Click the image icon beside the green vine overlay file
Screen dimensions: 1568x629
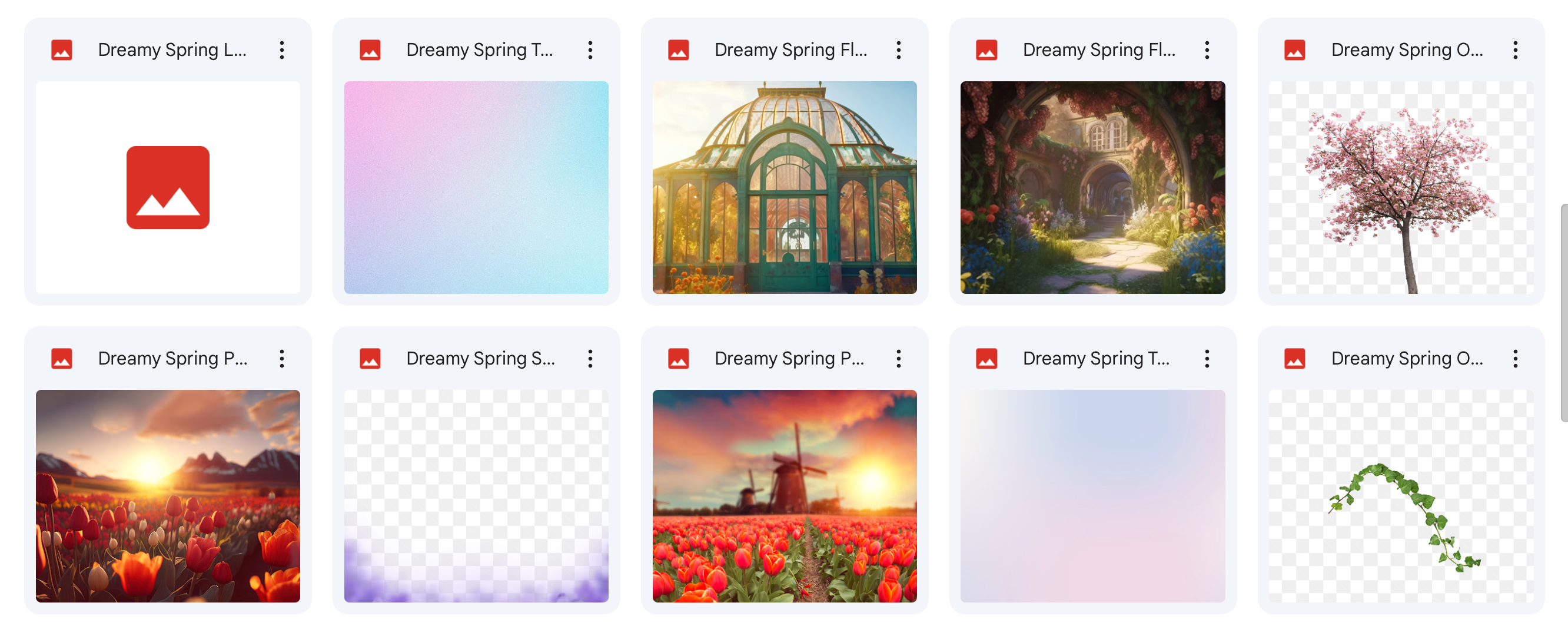(x=1295, y=359)
